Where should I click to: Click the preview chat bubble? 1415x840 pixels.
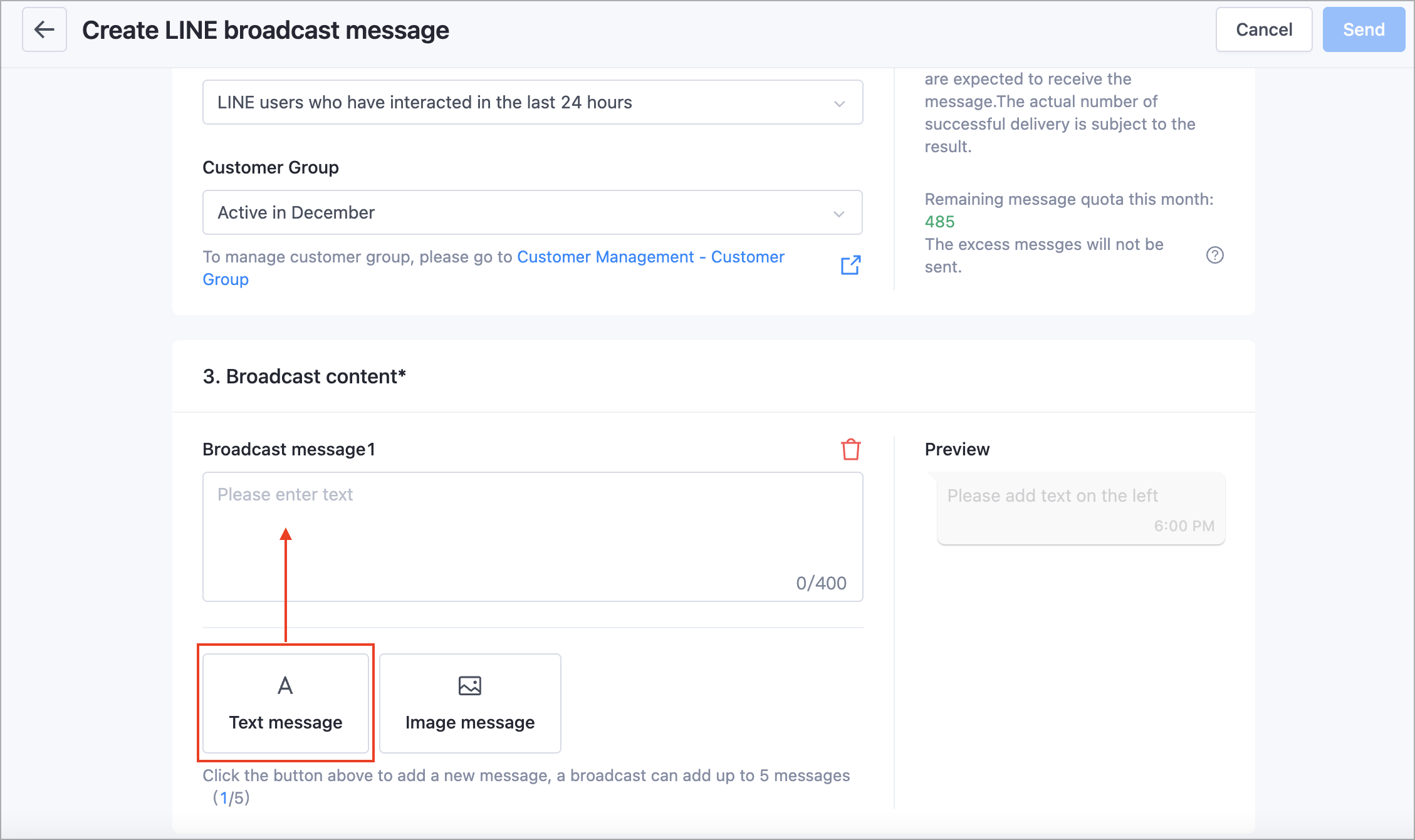click(x=1081, y=509)
